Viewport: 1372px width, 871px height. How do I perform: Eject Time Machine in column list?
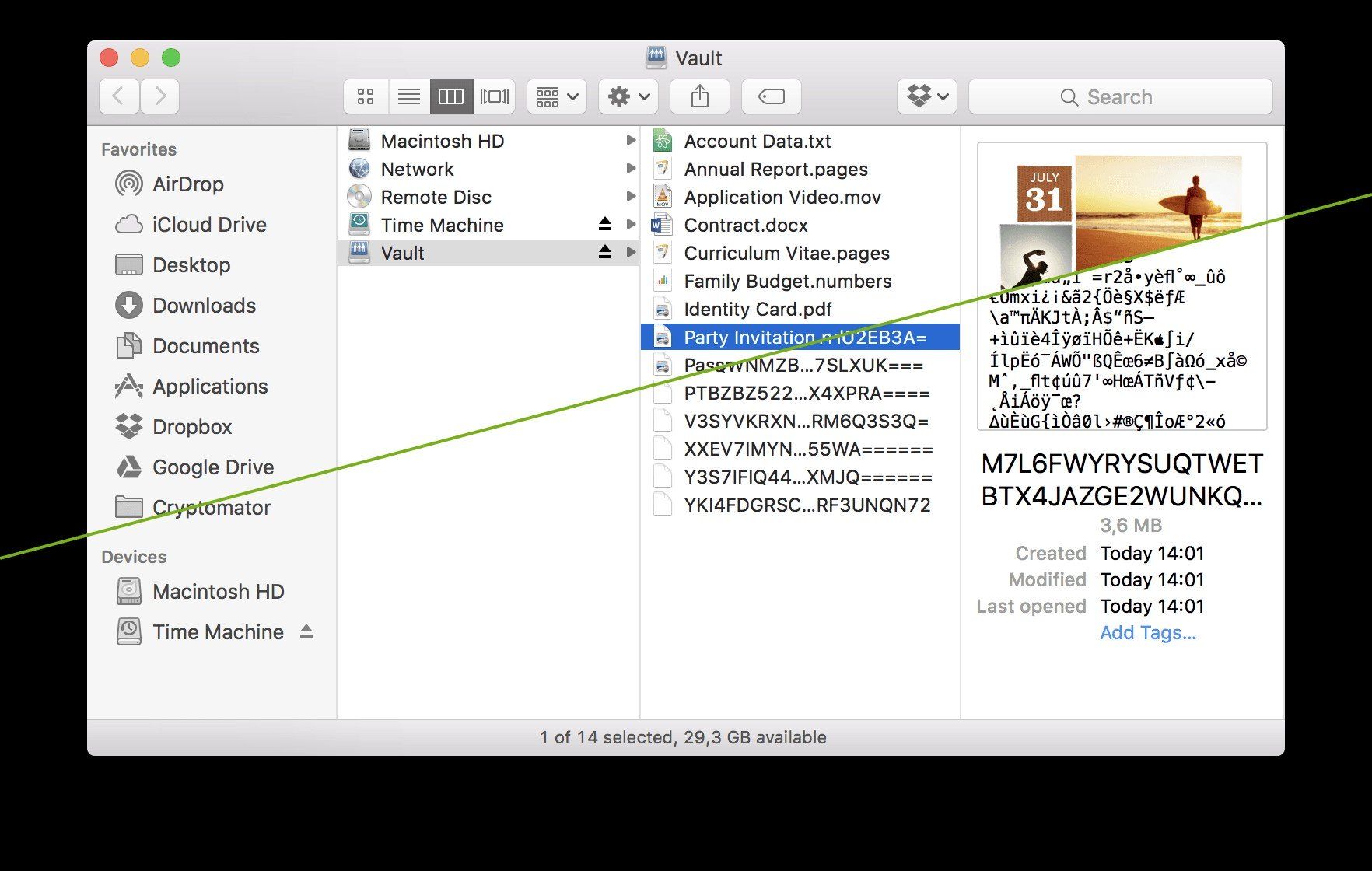pos(605,224)
